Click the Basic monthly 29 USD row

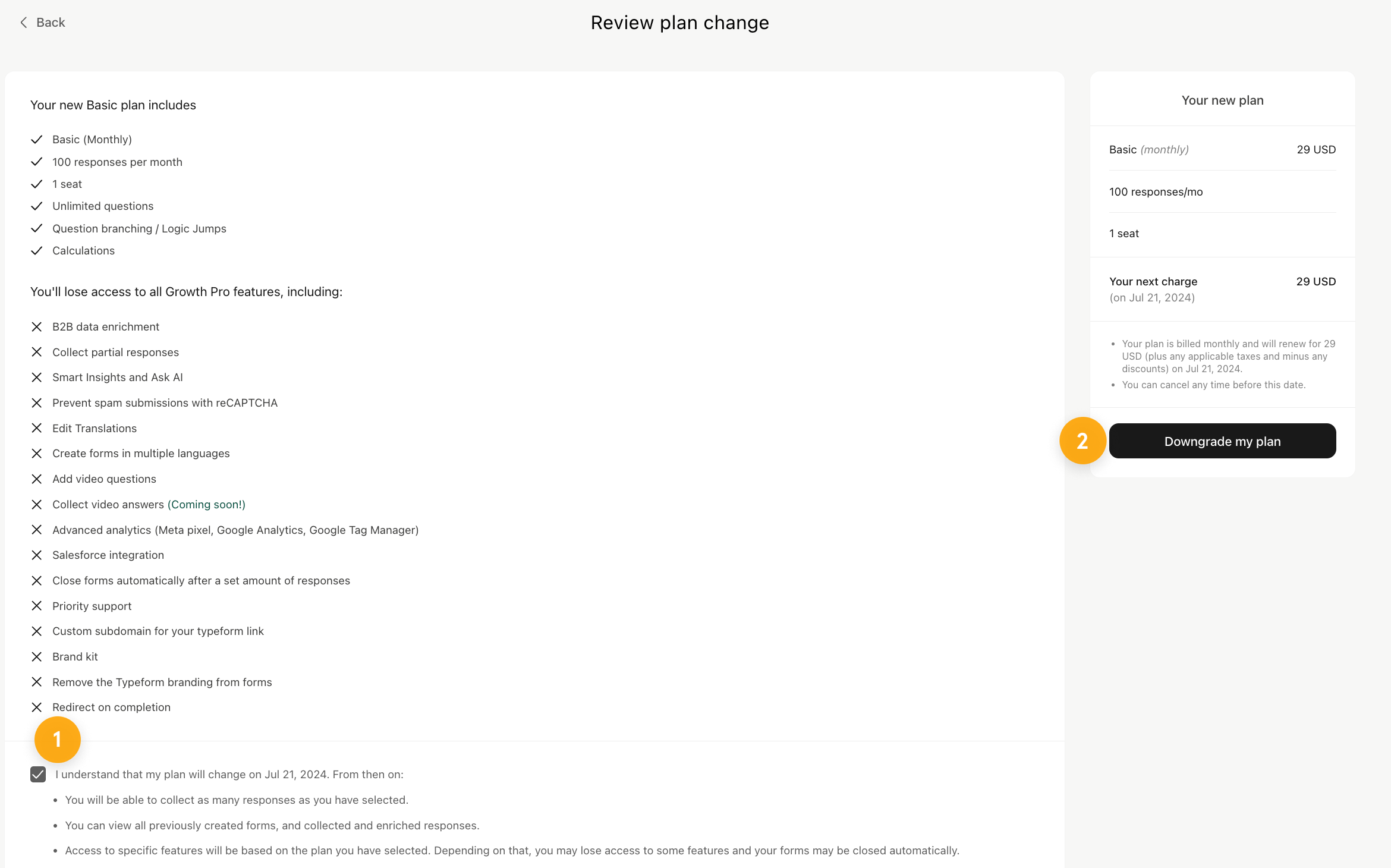click(x=1222, y=150)
